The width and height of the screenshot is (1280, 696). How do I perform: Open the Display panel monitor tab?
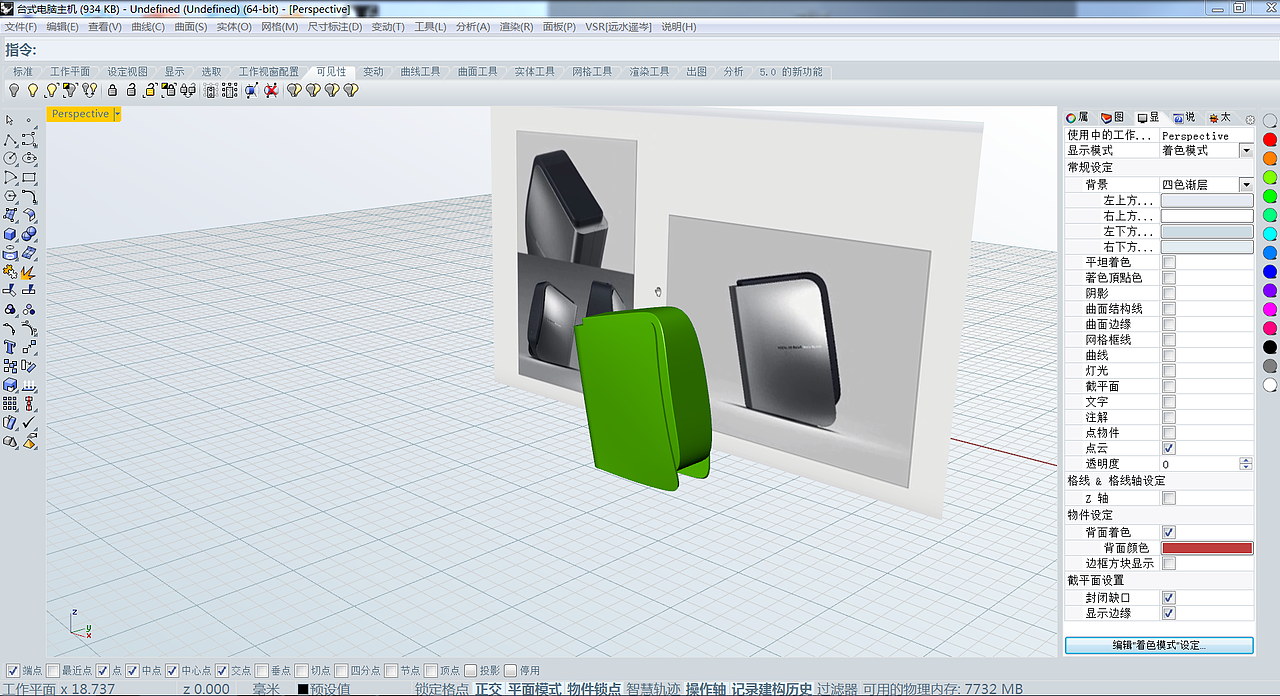pyautogui.click(x=1148, y=118)
